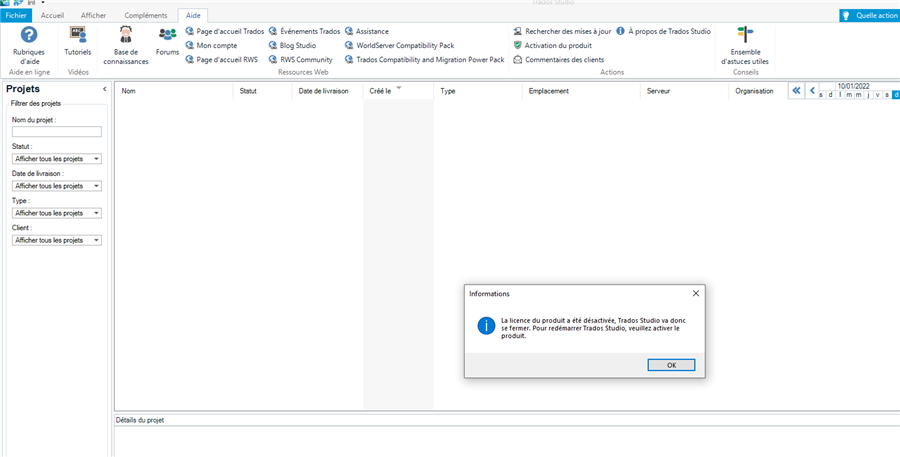Open Mon compte web resource
Image resolution: width=900 pixels, height=457 pixels.
coord(211,45)
